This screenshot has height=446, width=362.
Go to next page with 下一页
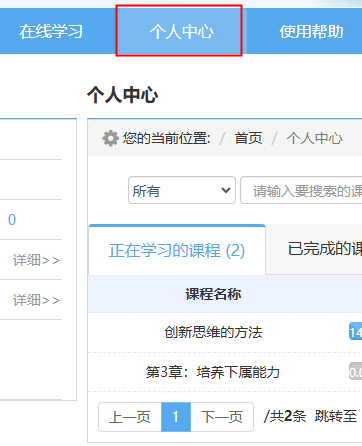(x=222, y=417)
